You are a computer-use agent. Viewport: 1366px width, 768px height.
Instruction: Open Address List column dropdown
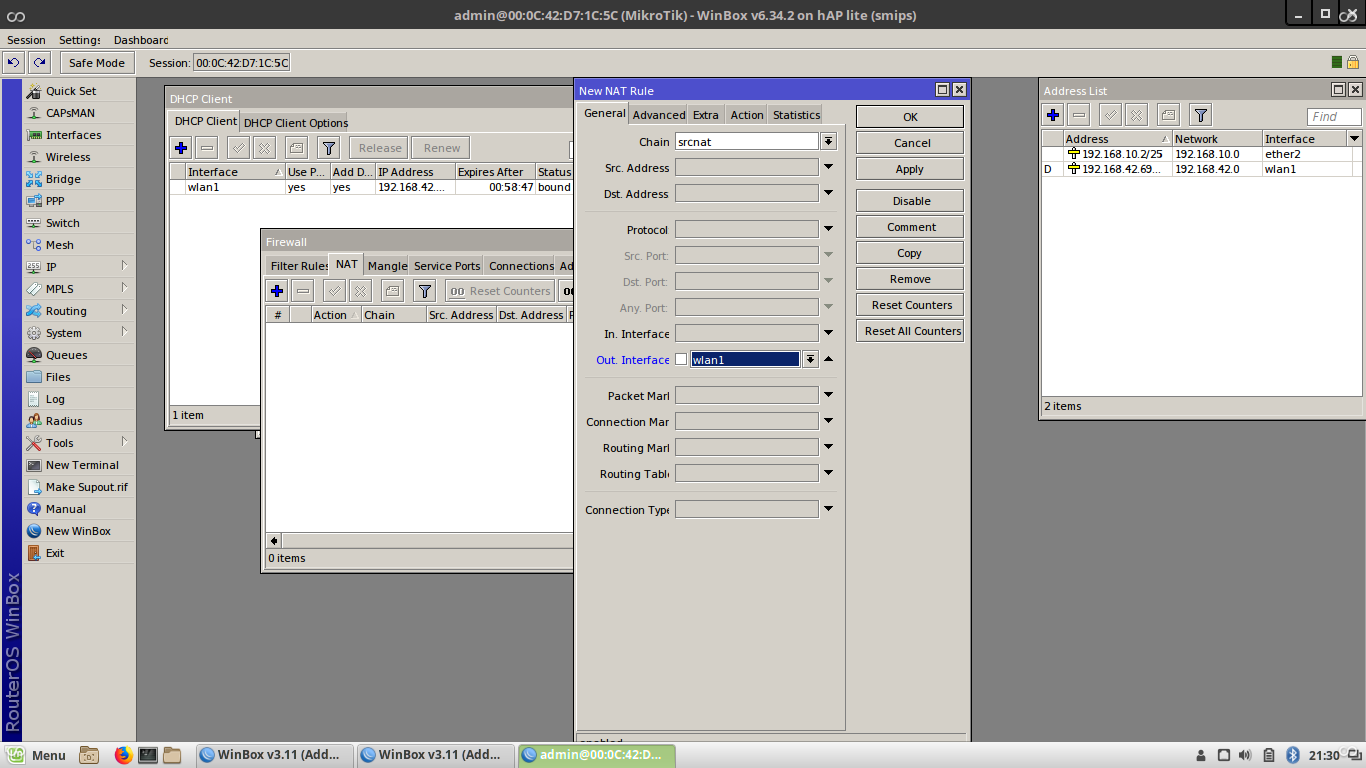point(1354,138)
